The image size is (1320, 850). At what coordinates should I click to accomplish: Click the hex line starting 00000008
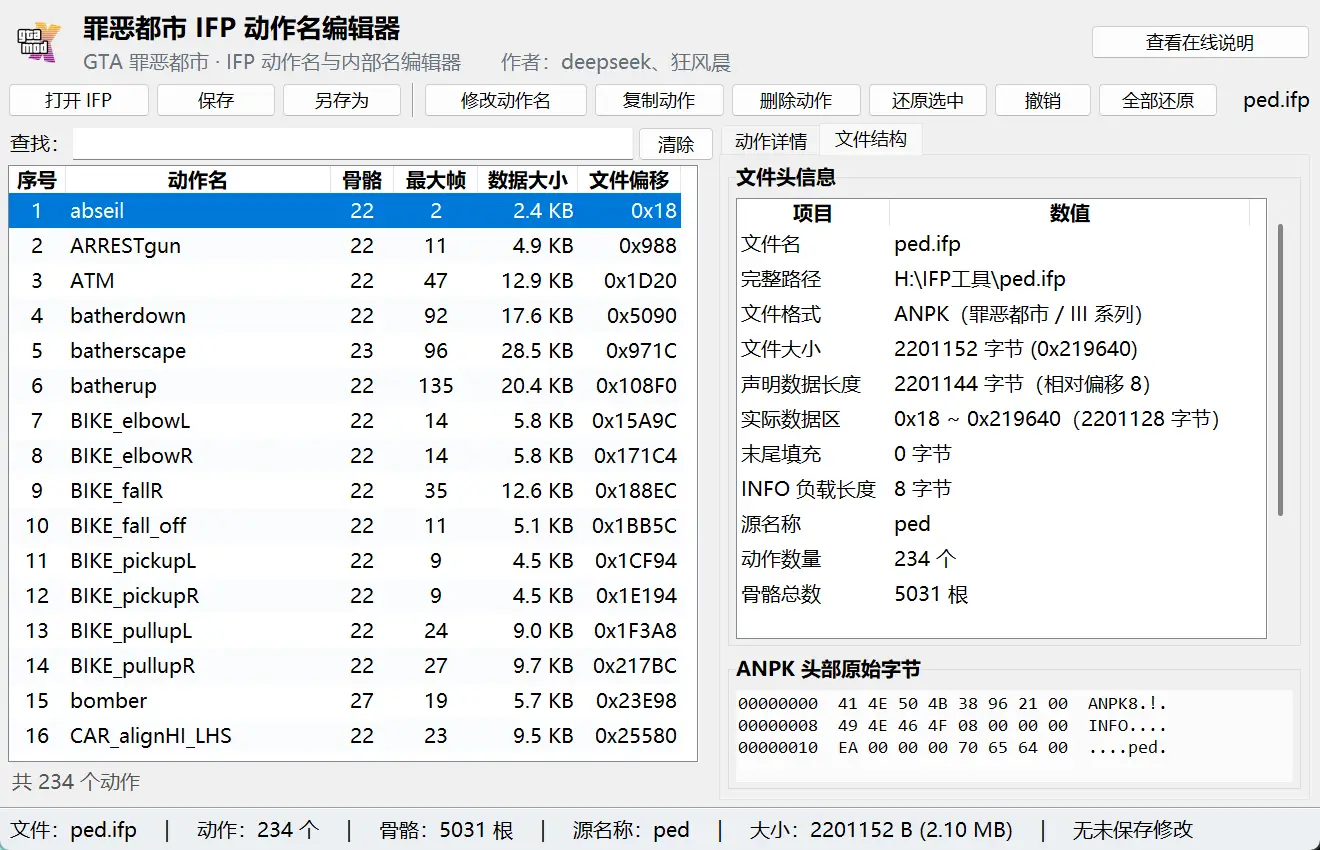click(953, 725)
